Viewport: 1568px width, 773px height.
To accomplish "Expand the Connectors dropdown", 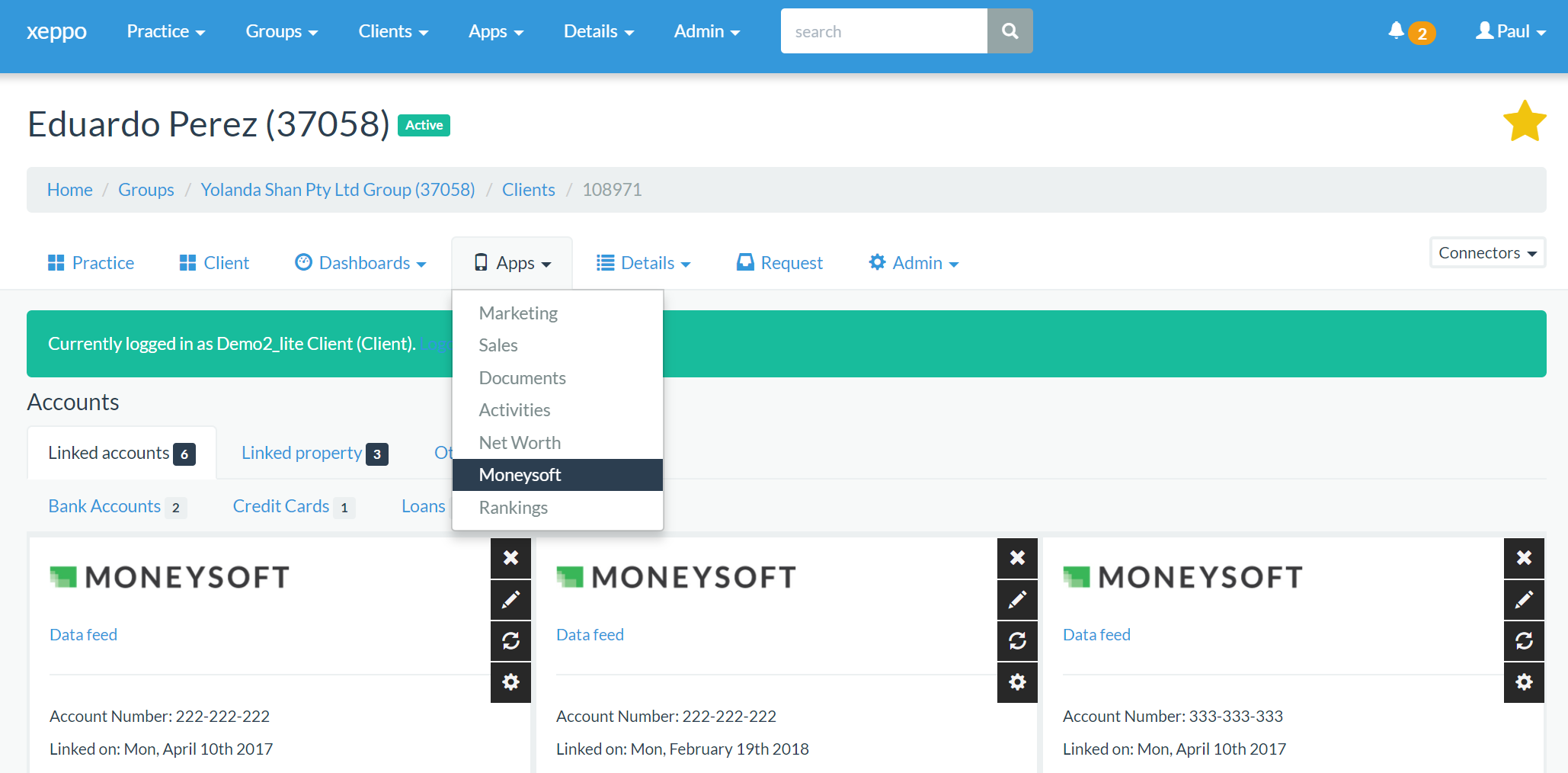I will coord(1486,253).
